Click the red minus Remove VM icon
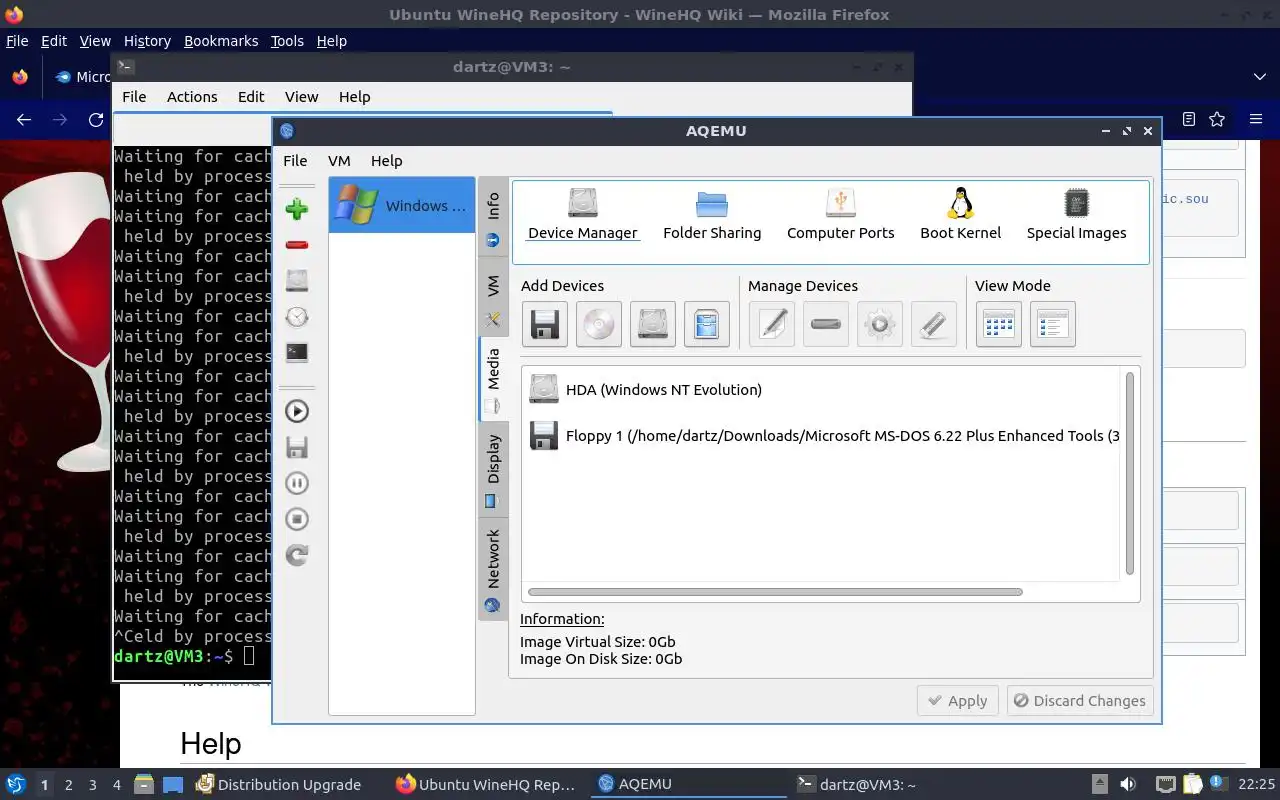This screenshot has height=800, width=1280. coord(297,245)
